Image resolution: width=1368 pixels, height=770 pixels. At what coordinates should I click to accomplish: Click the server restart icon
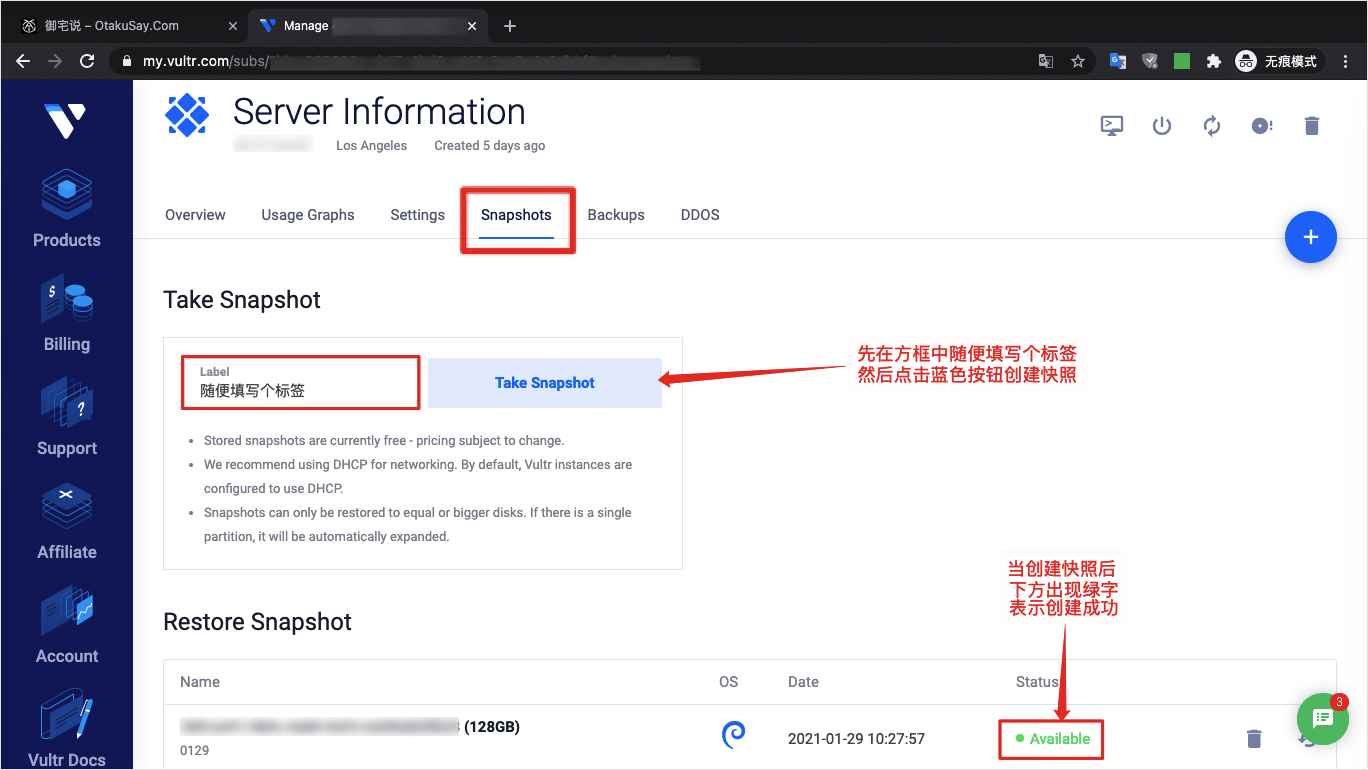pyautogui.click(x=1212, y=126)
